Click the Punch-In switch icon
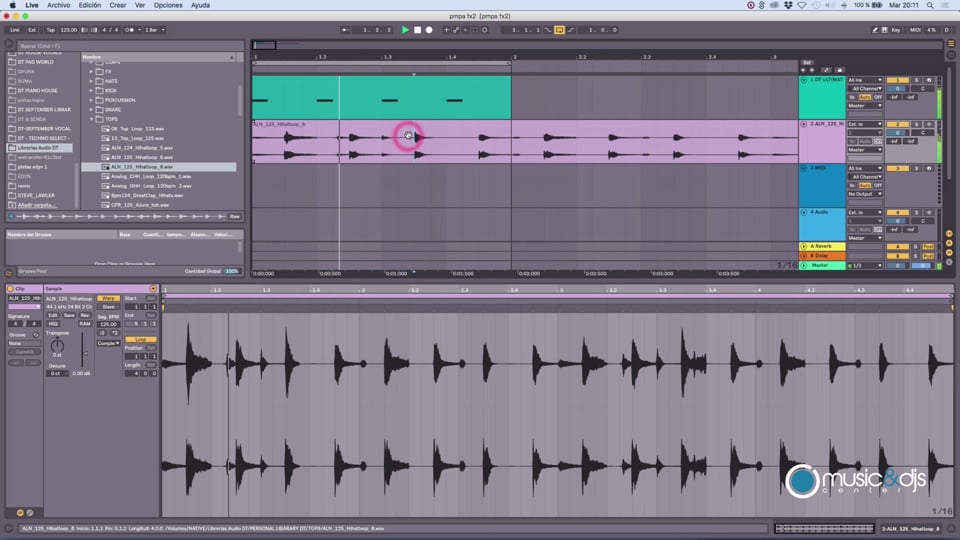 (548, 29)
